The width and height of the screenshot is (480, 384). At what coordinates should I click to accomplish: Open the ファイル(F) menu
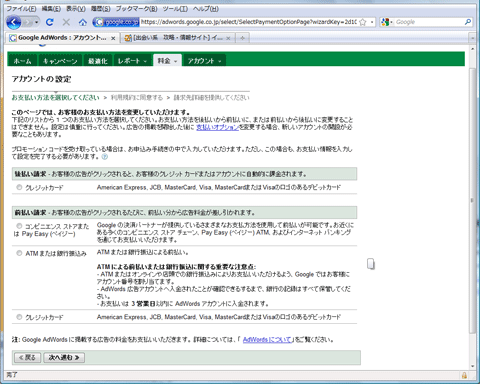tap(21, 9)
